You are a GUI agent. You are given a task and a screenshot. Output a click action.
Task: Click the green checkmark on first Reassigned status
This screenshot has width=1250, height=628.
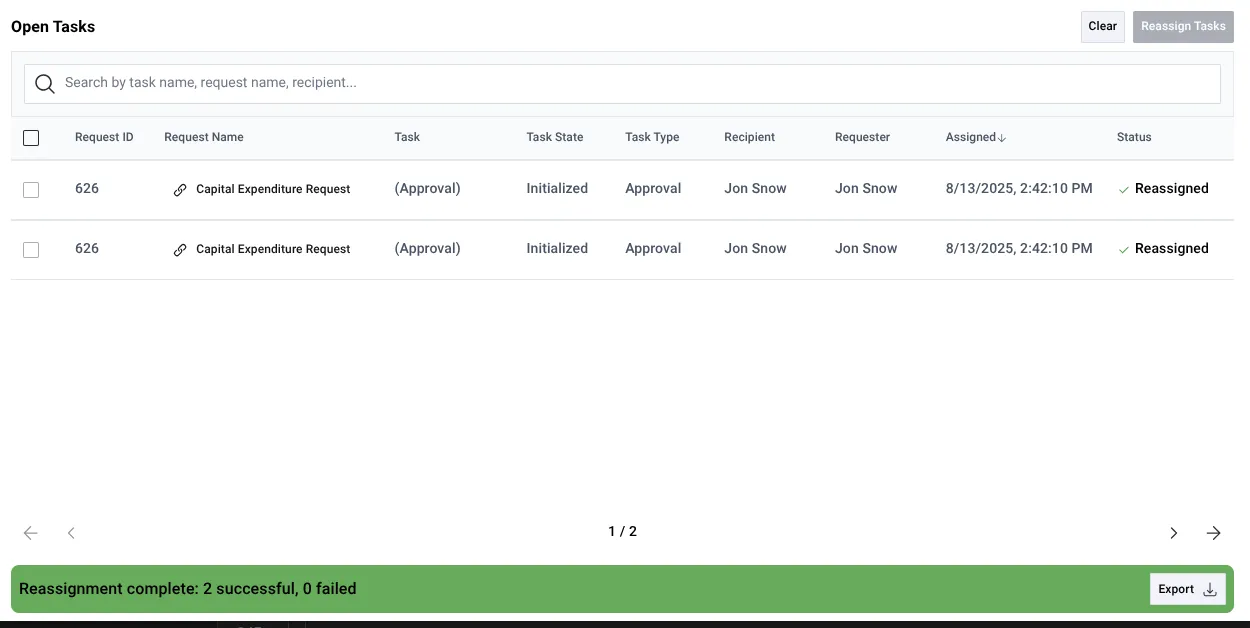[1121, 189]
